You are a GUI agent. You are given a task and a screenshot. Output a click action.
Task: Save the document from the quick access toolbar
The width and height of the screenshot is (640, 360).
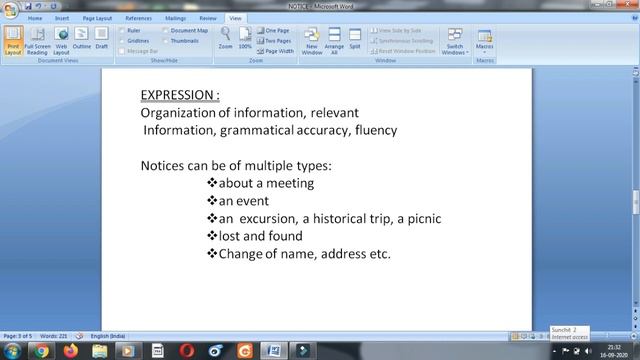click(x=28, y=6)
